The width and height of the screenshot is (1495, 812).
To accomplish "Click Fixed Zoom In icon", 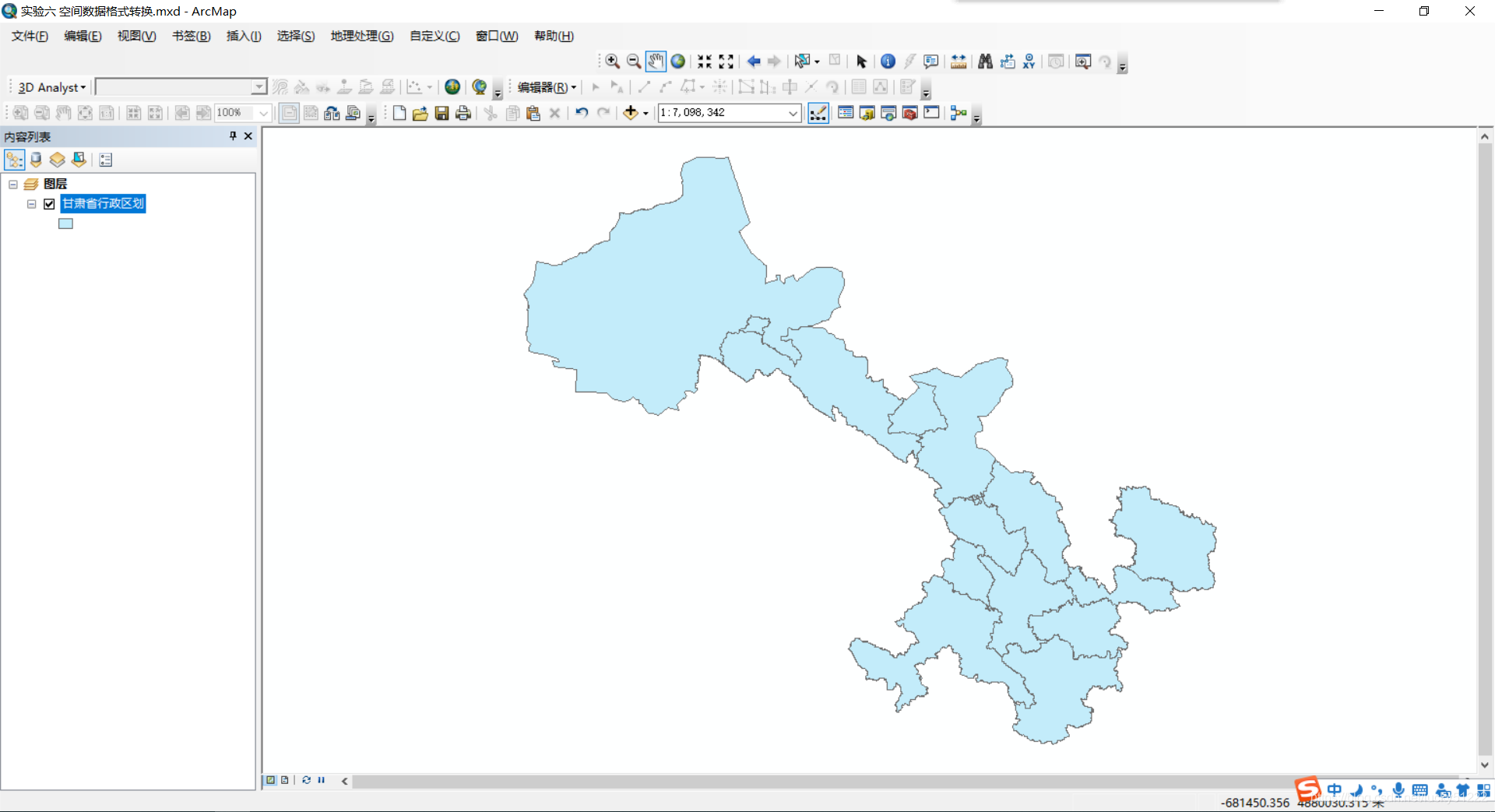I will tap(705, 62).
